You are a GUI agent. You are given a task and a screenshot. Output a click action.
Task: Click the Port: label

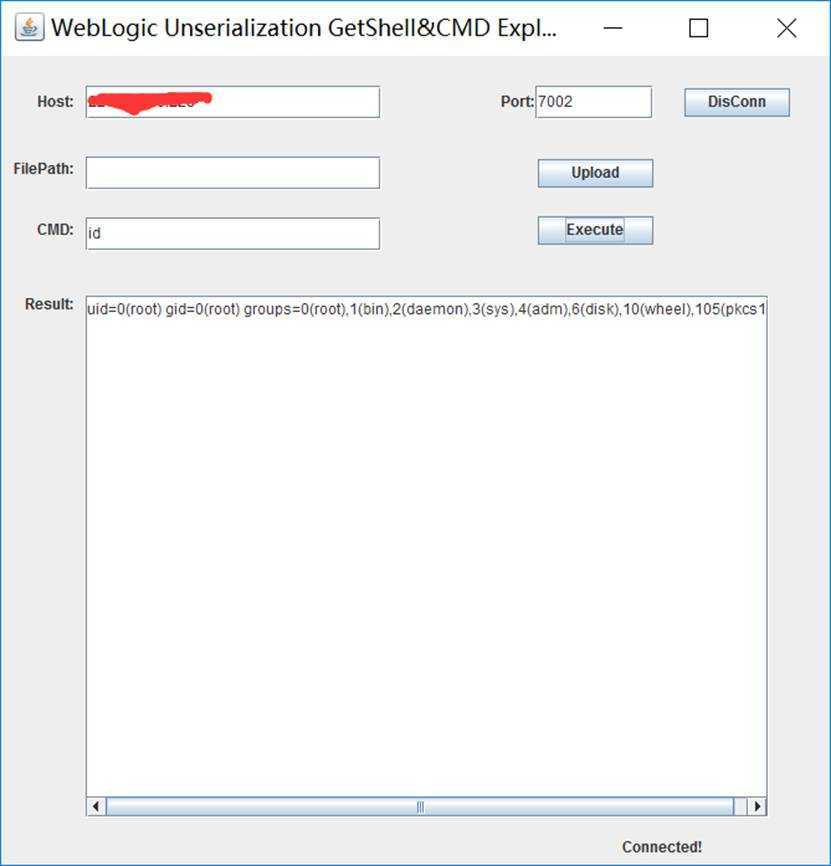(x=517, y=102)
